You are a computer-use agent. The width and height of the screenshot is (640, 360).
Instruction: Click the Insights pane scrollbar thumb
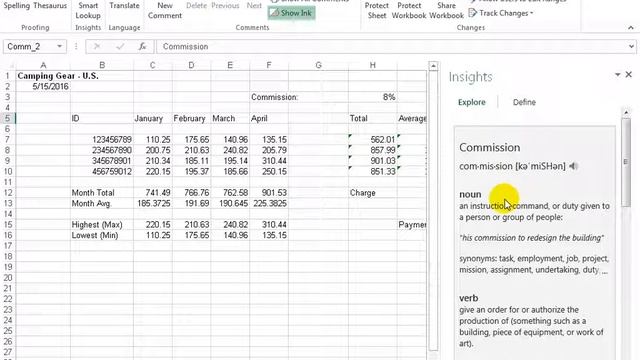coord(626,162)
